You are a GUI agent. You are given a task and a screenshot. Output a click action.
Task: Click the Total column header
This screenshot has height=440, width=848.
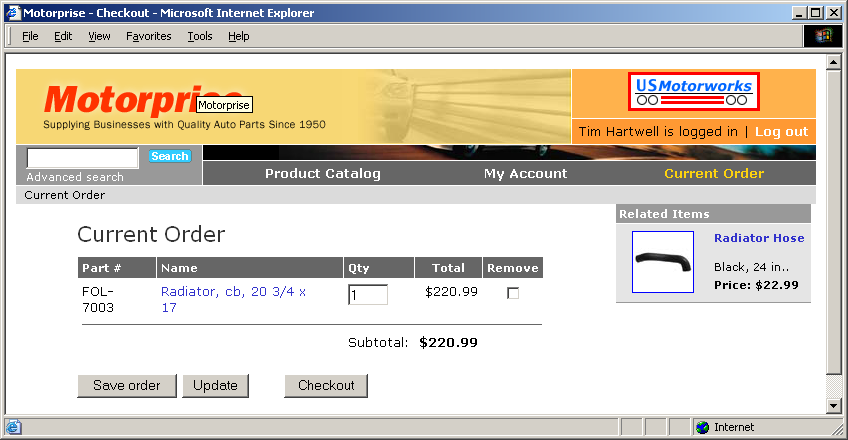click(x=448, y=268)
